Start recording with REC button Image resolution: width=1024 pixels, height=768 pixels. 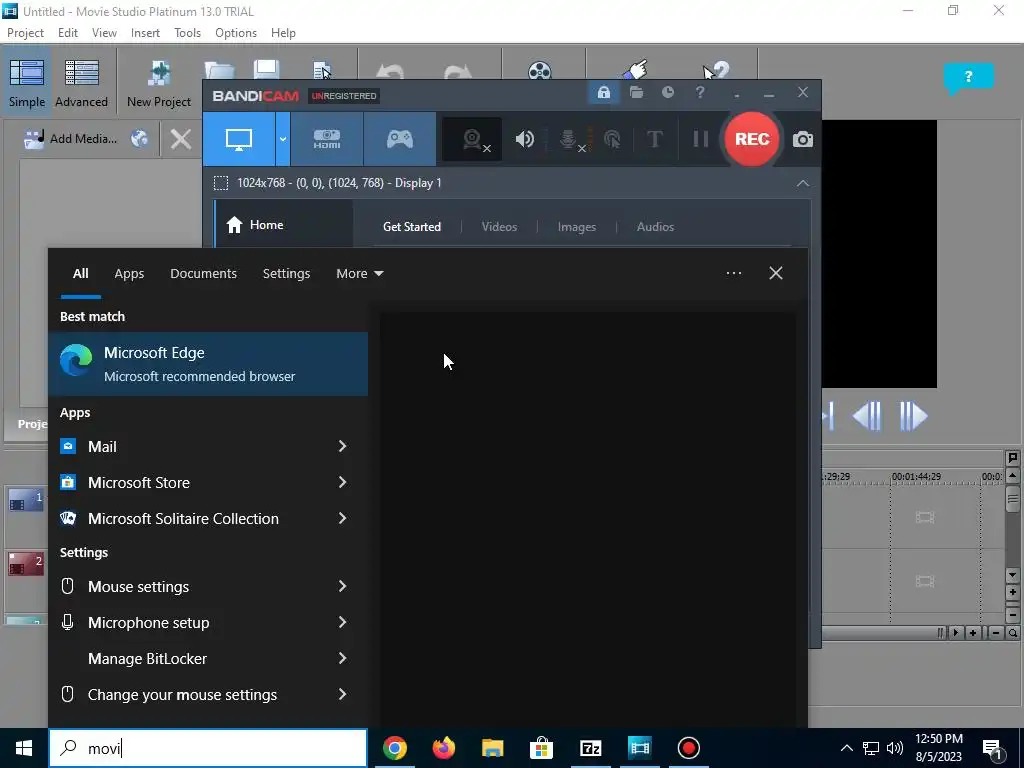click(x=752, y=139)
